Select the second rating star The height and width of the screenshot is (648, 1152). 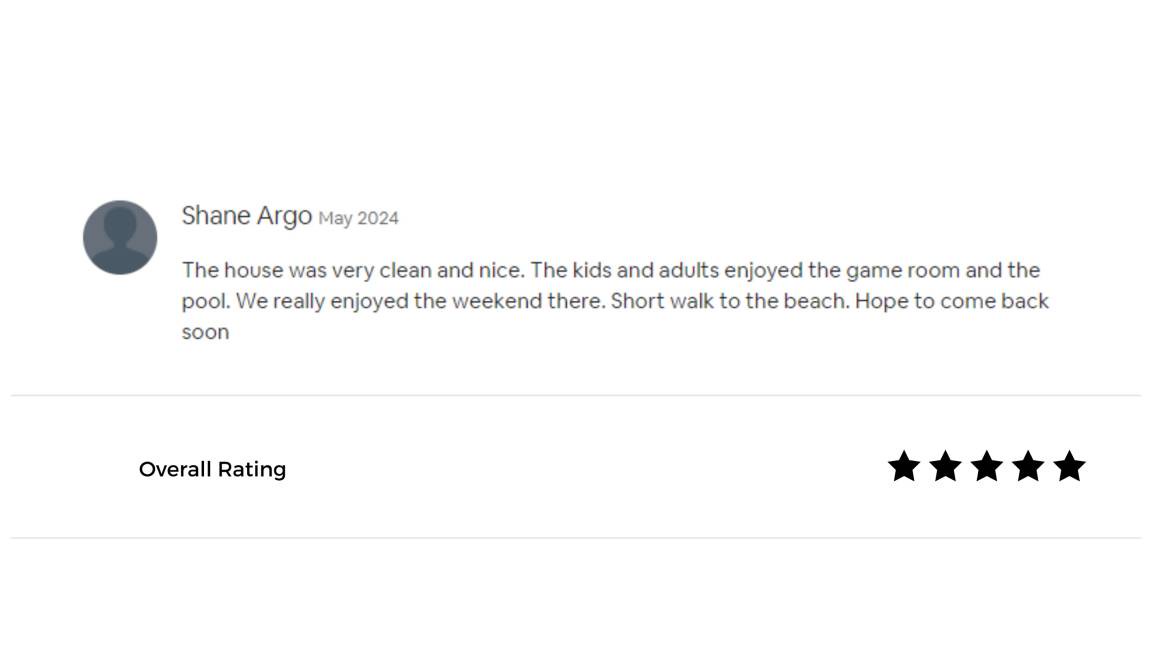click(x=945, y=467)
